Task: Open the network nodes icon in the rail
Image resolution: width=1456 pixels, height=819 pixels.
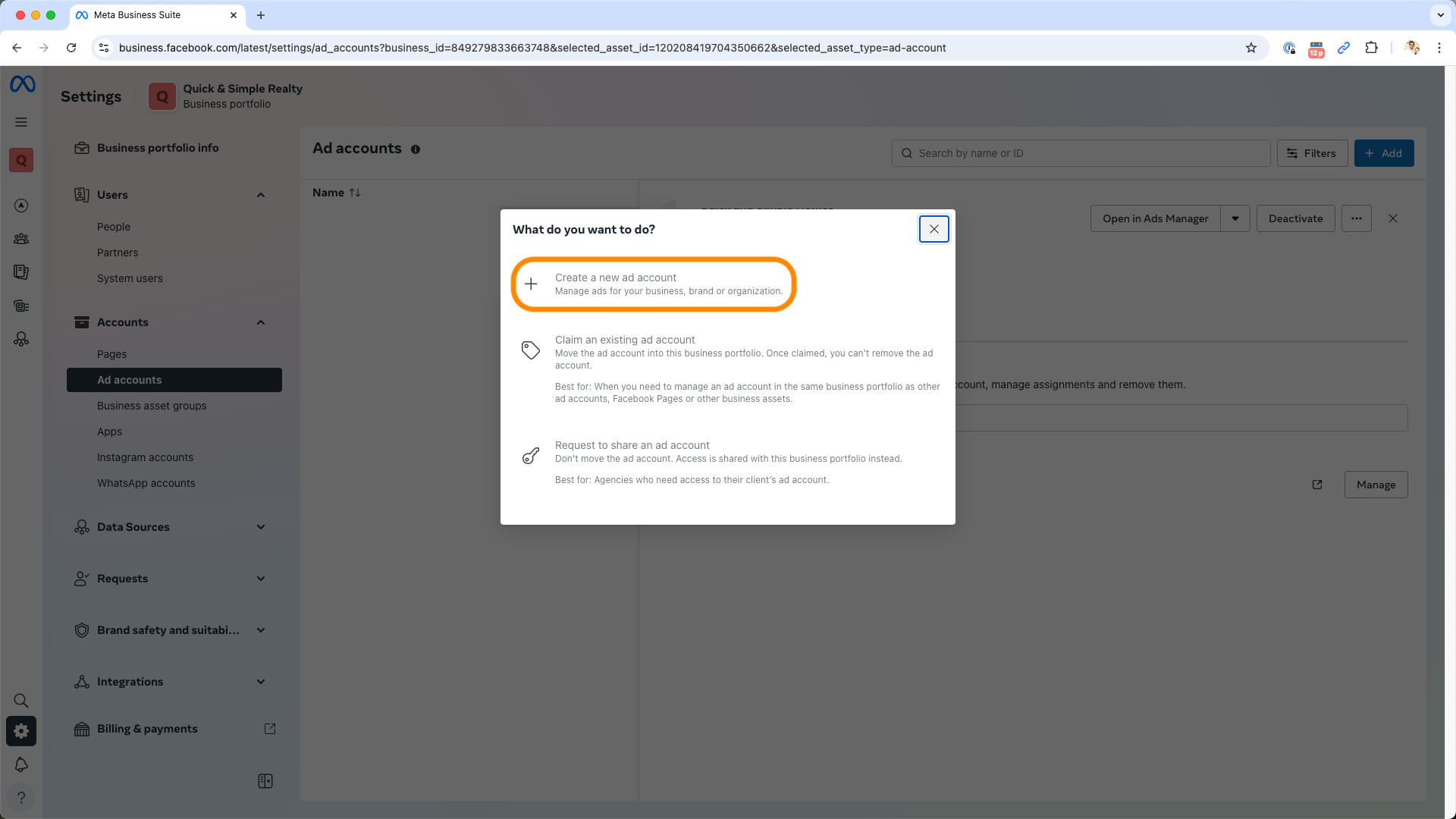Action: pyautogui.click(x=21, y=340)
